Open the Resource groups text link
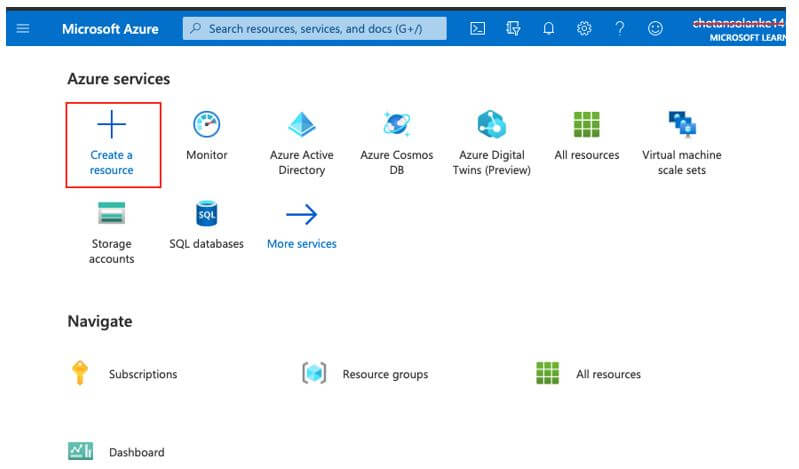 point(385,374)
